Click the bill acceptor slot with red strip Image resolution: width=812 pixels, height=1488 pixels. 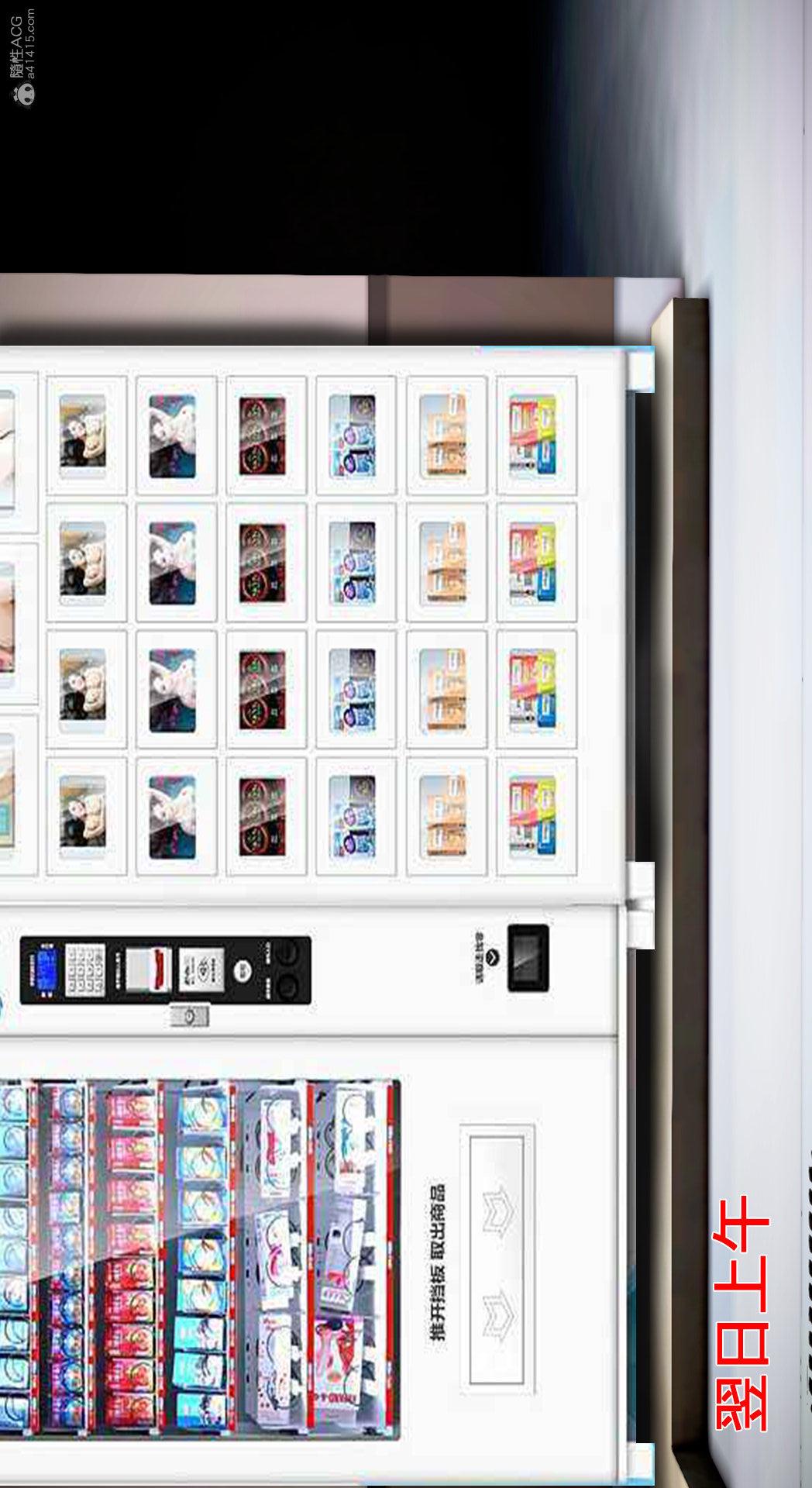click(148, 970)
